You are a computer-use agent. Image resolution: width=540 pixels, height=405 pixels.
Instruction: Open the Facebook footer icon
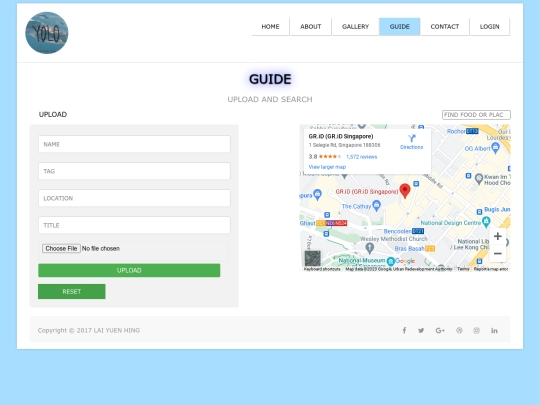[x=404, y=331]
